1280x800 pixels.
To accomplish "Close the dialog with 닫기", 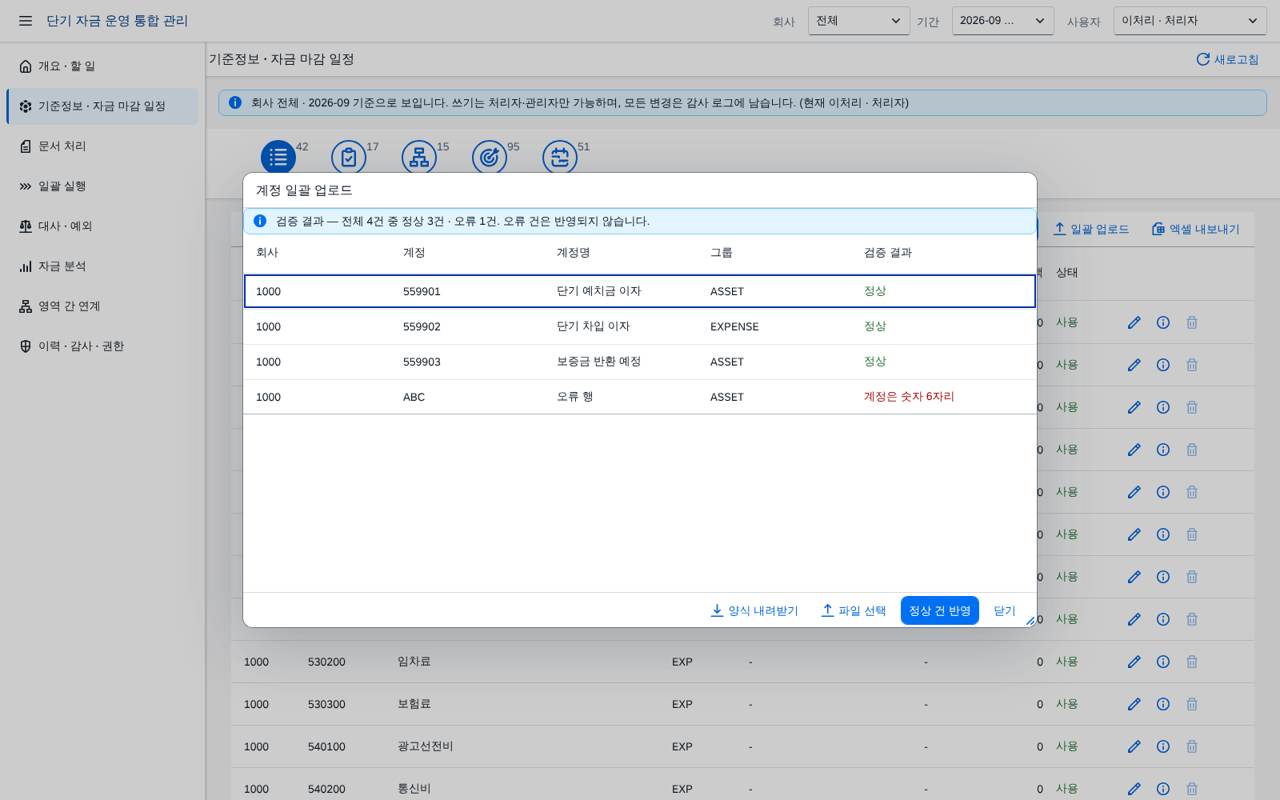I will pyautogui.click(x=1005, y=610).
